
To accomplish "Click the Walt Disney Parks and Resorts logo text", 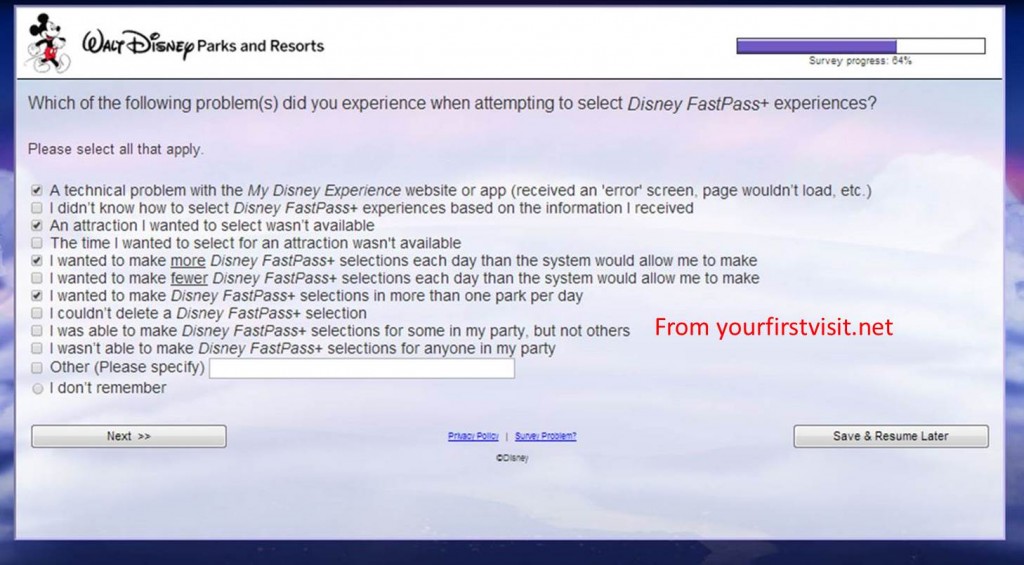I will 203,45.
